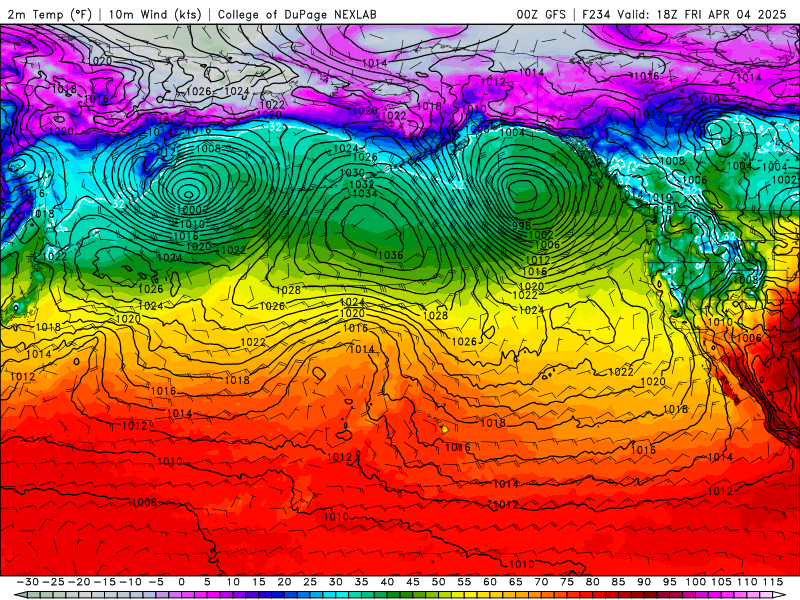Click the 80 value on temperature legend
The height and width of the screenshot is (600, 800).
592,582
